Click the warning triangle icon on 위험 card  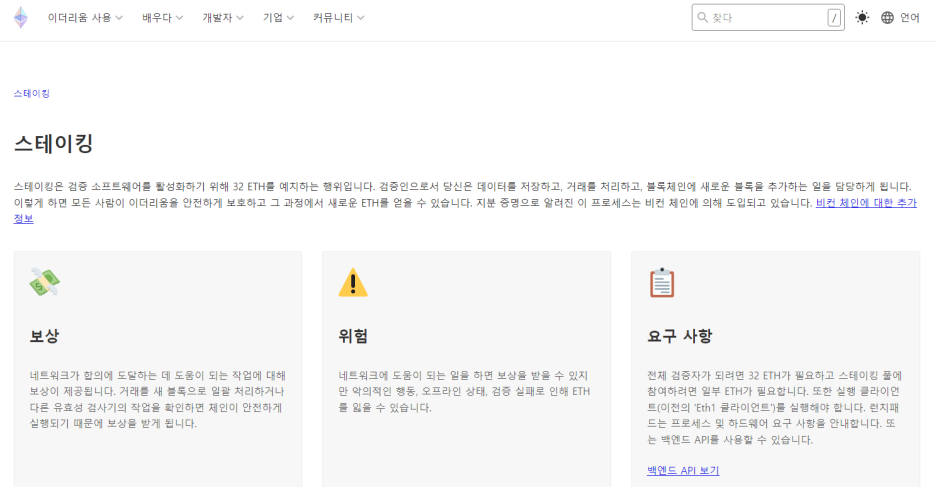tap(353, 282)
